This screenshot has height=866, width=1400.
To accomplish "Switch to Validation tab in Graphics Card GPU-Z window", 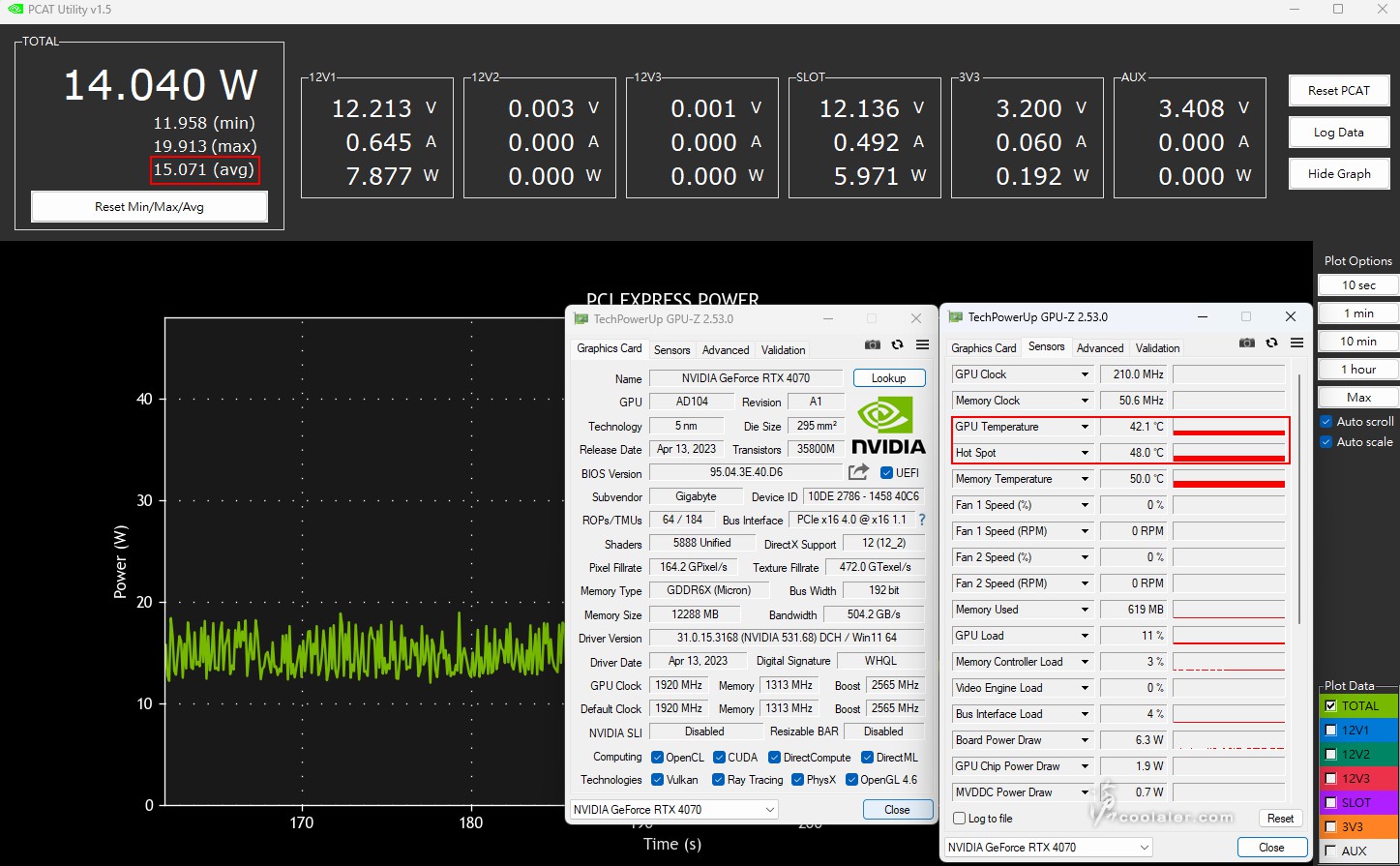I will coord(783,350).
